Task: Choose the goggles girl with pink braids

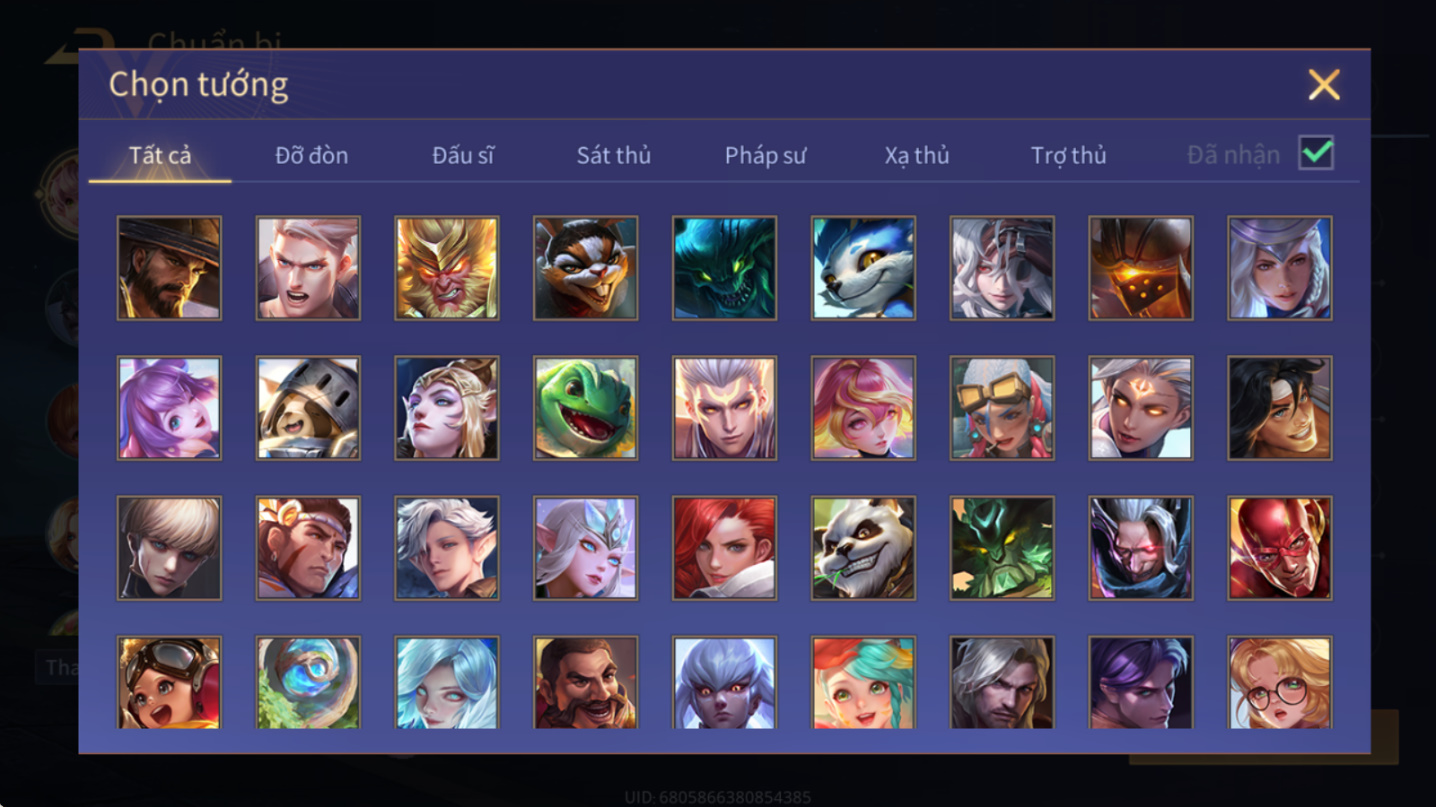Action: (1002, 408)
